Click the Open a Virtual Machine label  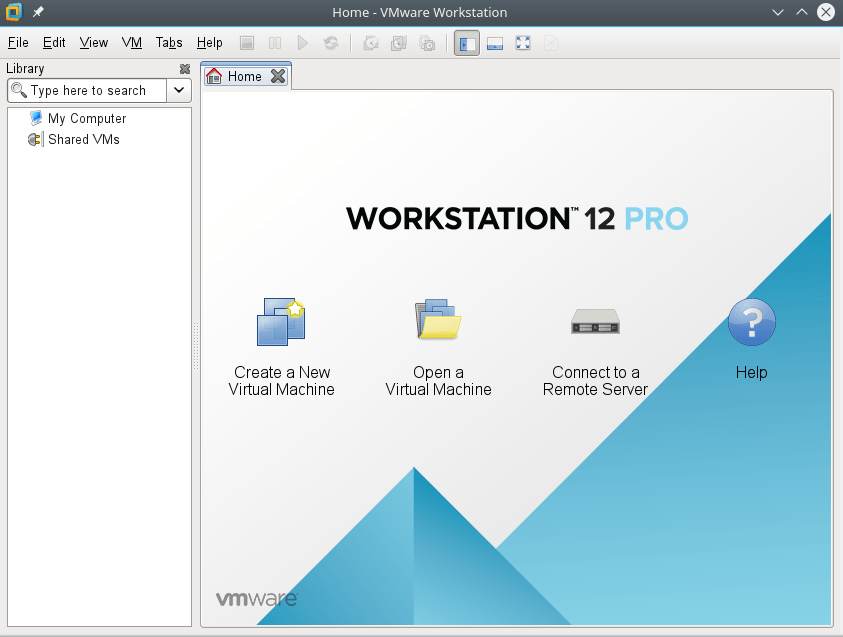click(x=438, y=381)
